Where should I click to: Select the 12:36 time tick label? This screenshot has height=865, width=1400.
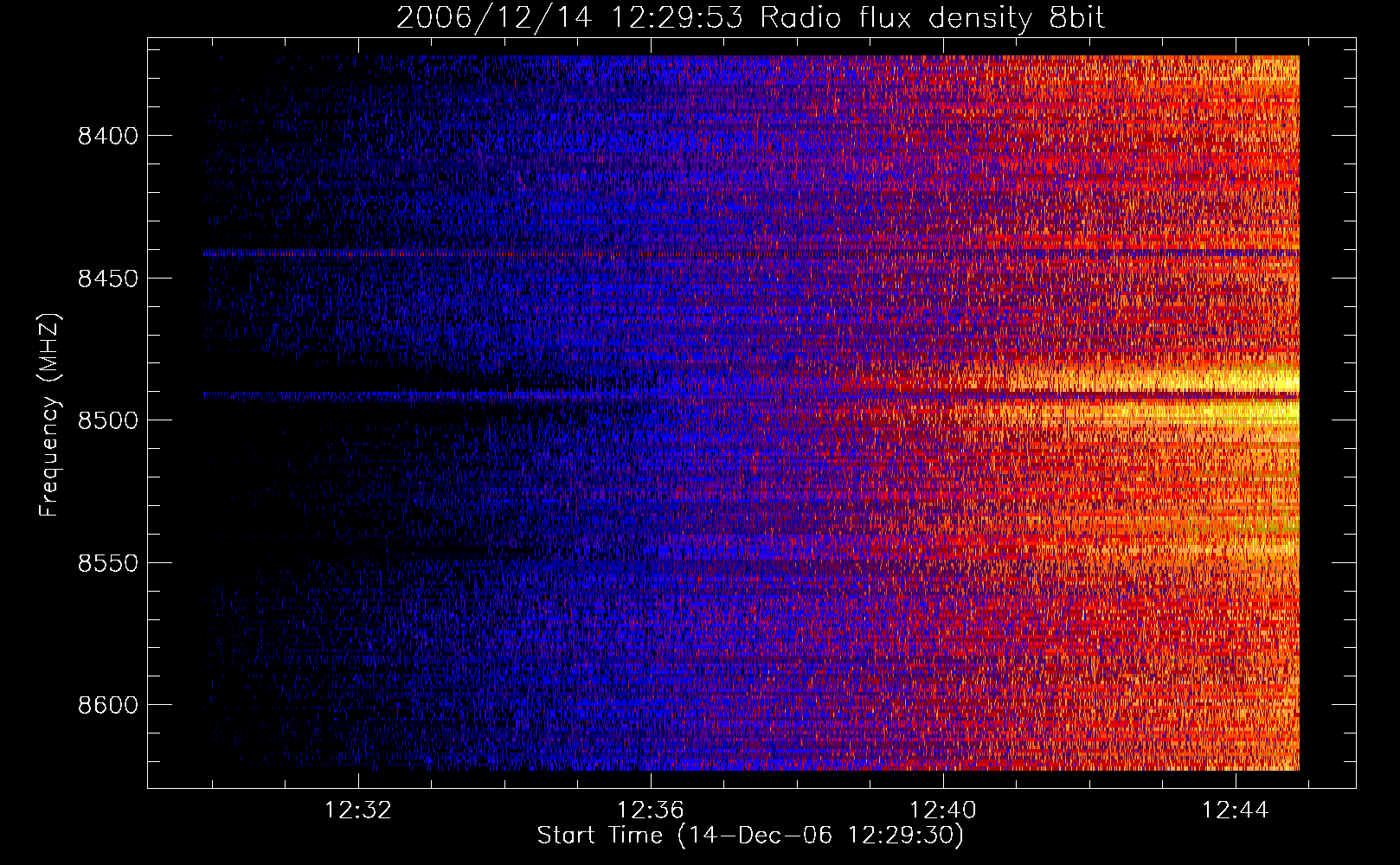650,810
